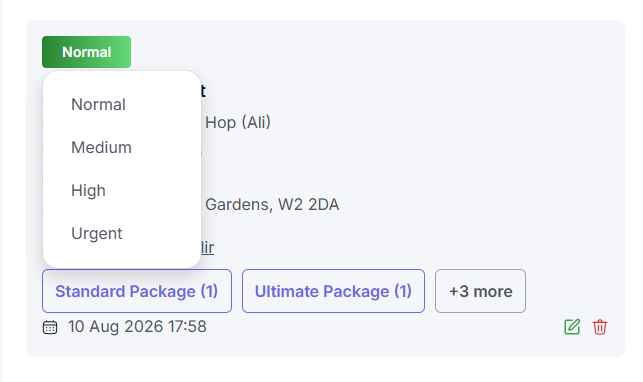This screenshot has width=643, height=382.
Task: Click the bold card title behind the menu
Action: coord(203,91)
